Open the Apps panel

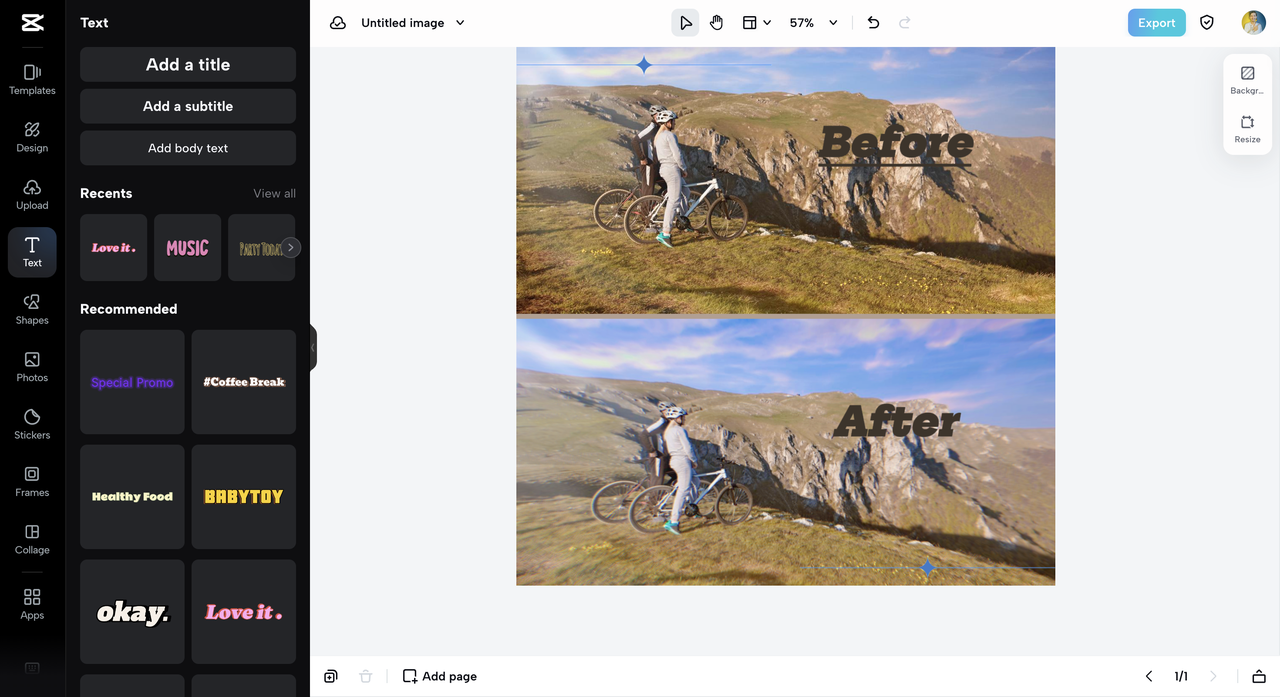32,604
